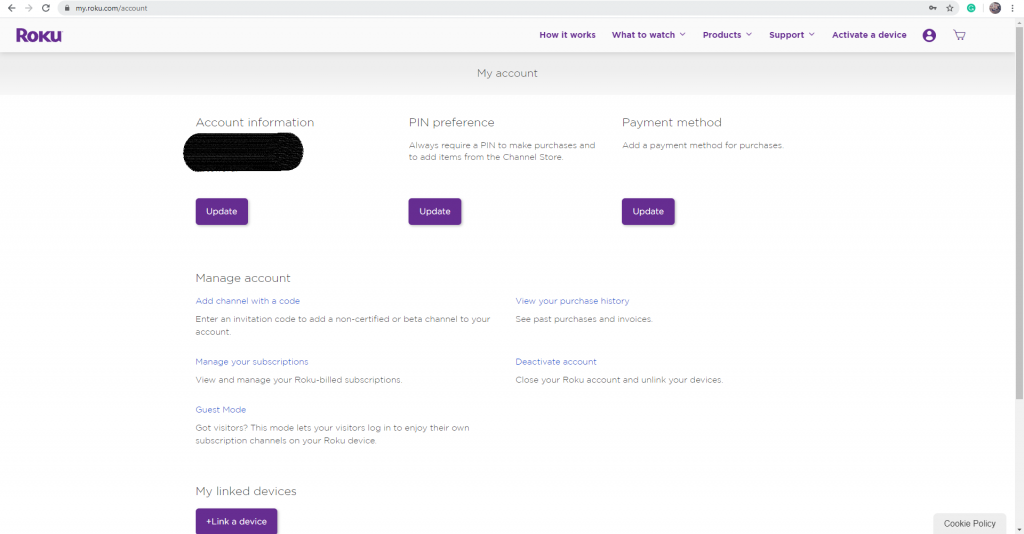This screenshot has height=534, width=1024.
Task: Click 'View and manage your Roku-billed subscriptions.' text
Action: [x=298, y=380]
